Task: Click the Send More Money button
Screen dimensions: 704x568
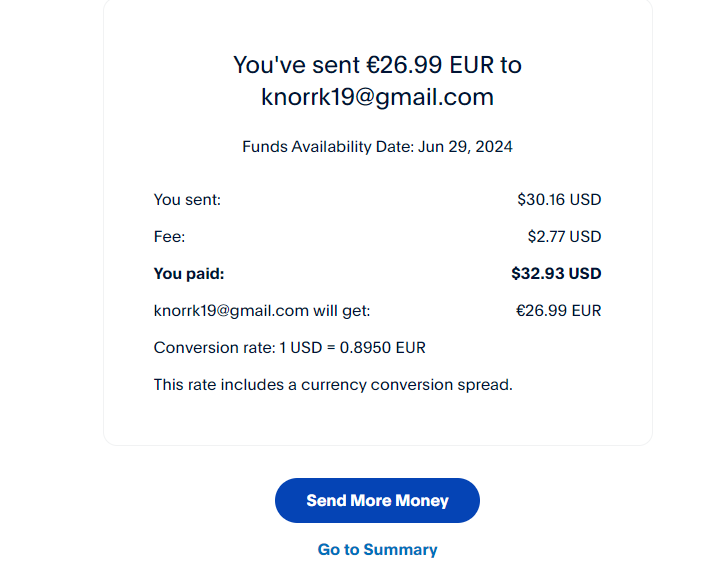Action: (x=377, y=500)
